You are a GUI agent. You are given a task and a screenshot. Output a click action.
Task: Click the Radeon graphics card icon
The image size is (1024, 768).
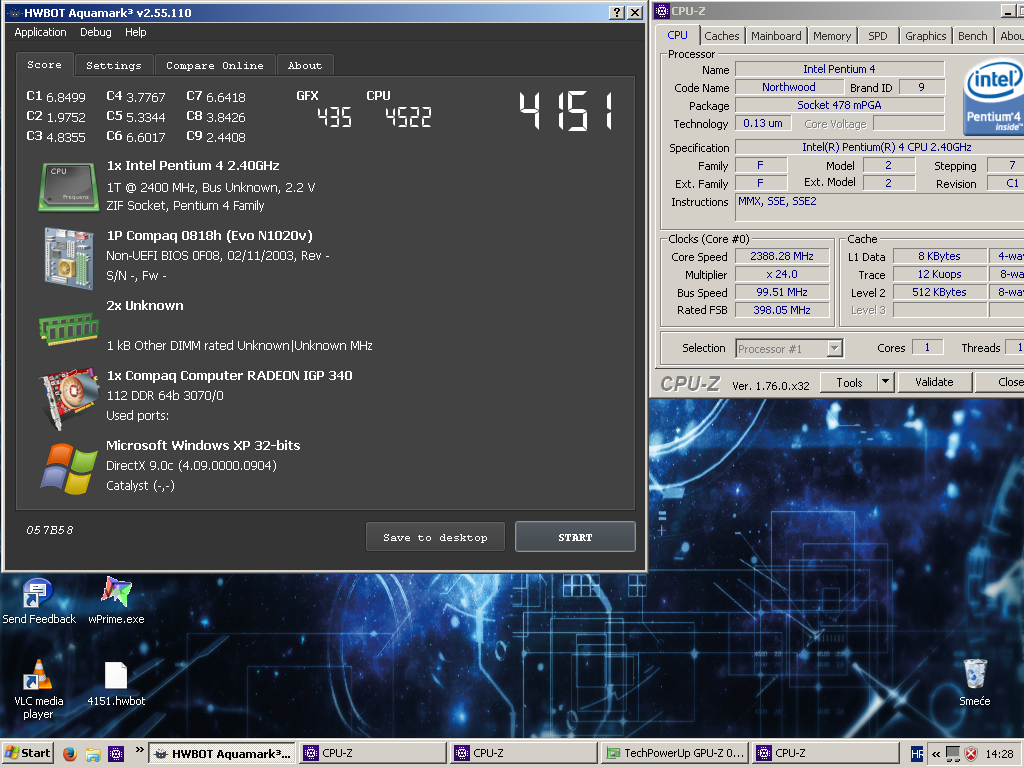point(69,398)
